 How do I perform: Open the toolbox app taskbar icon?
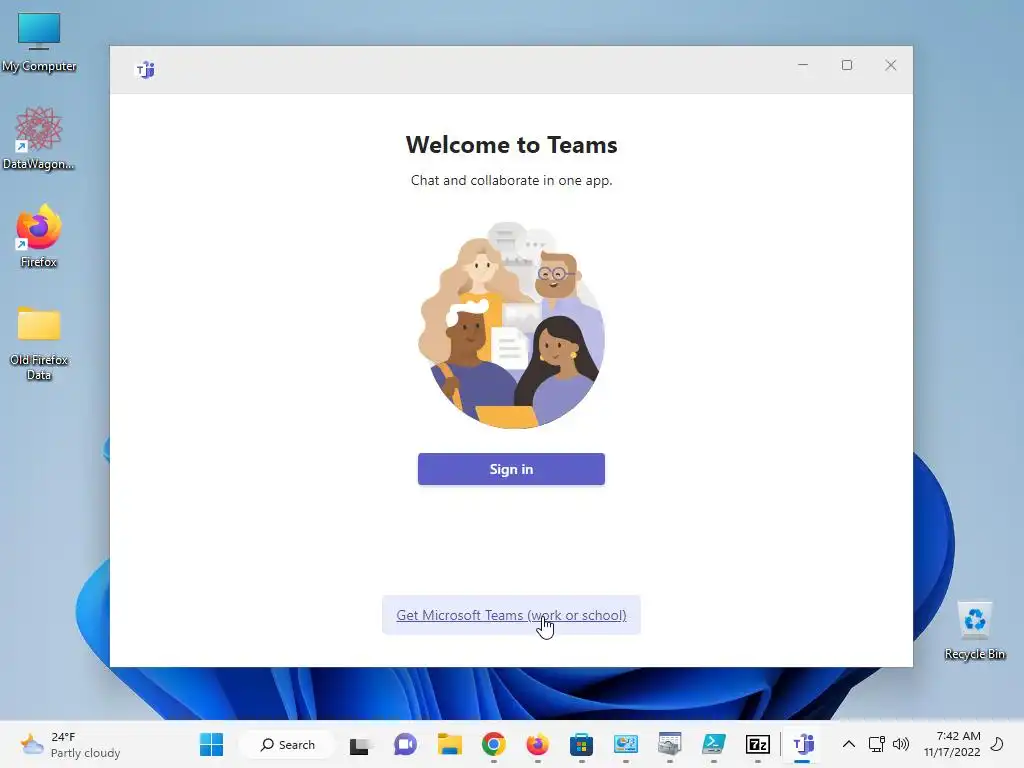(x=669, y=744)
